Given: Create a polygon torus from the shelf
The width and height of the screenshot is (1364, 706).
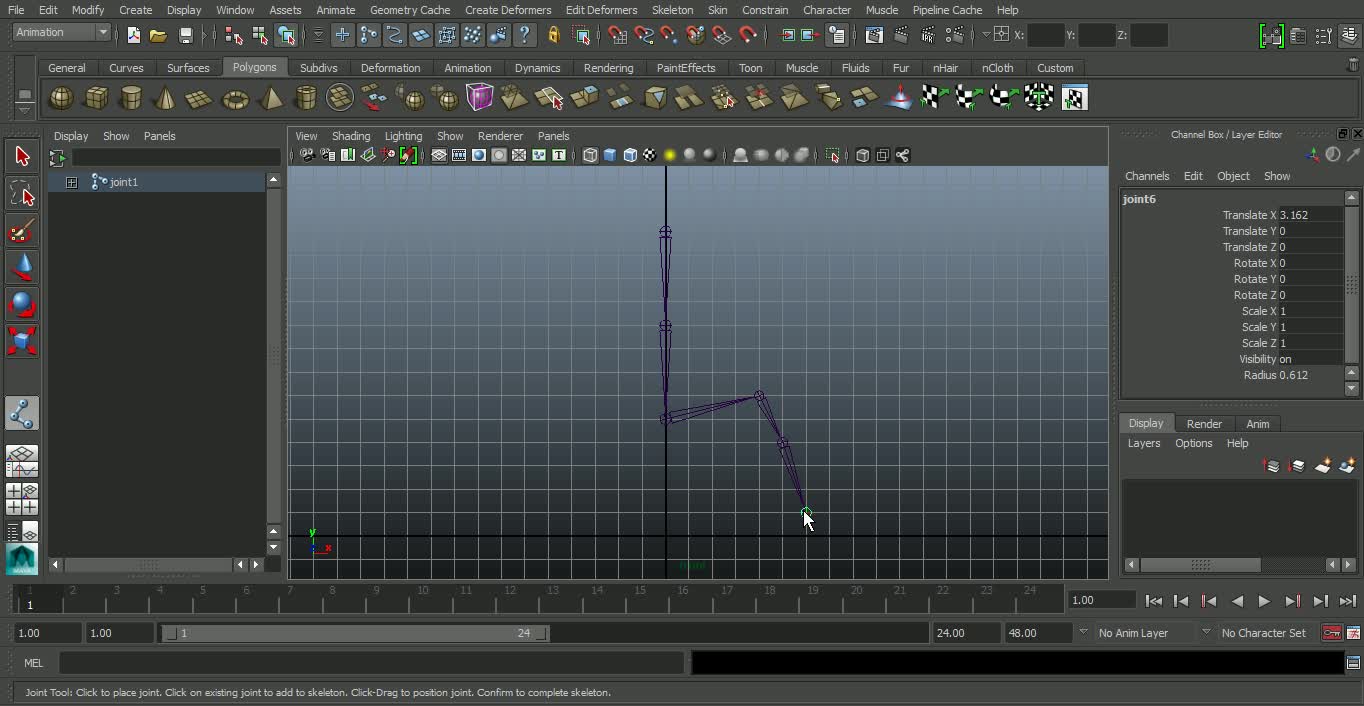Looking at the screenshot, I should click(235, 98).
